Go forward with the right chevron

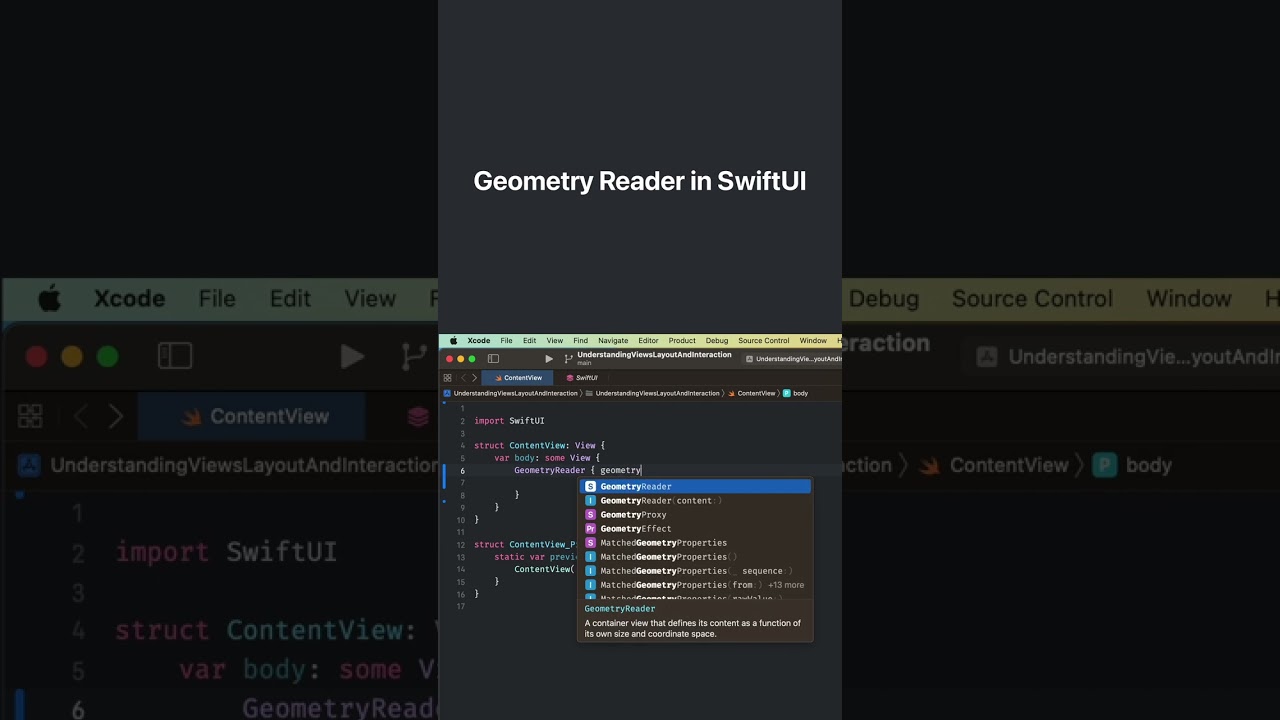[x=474, y=378]
